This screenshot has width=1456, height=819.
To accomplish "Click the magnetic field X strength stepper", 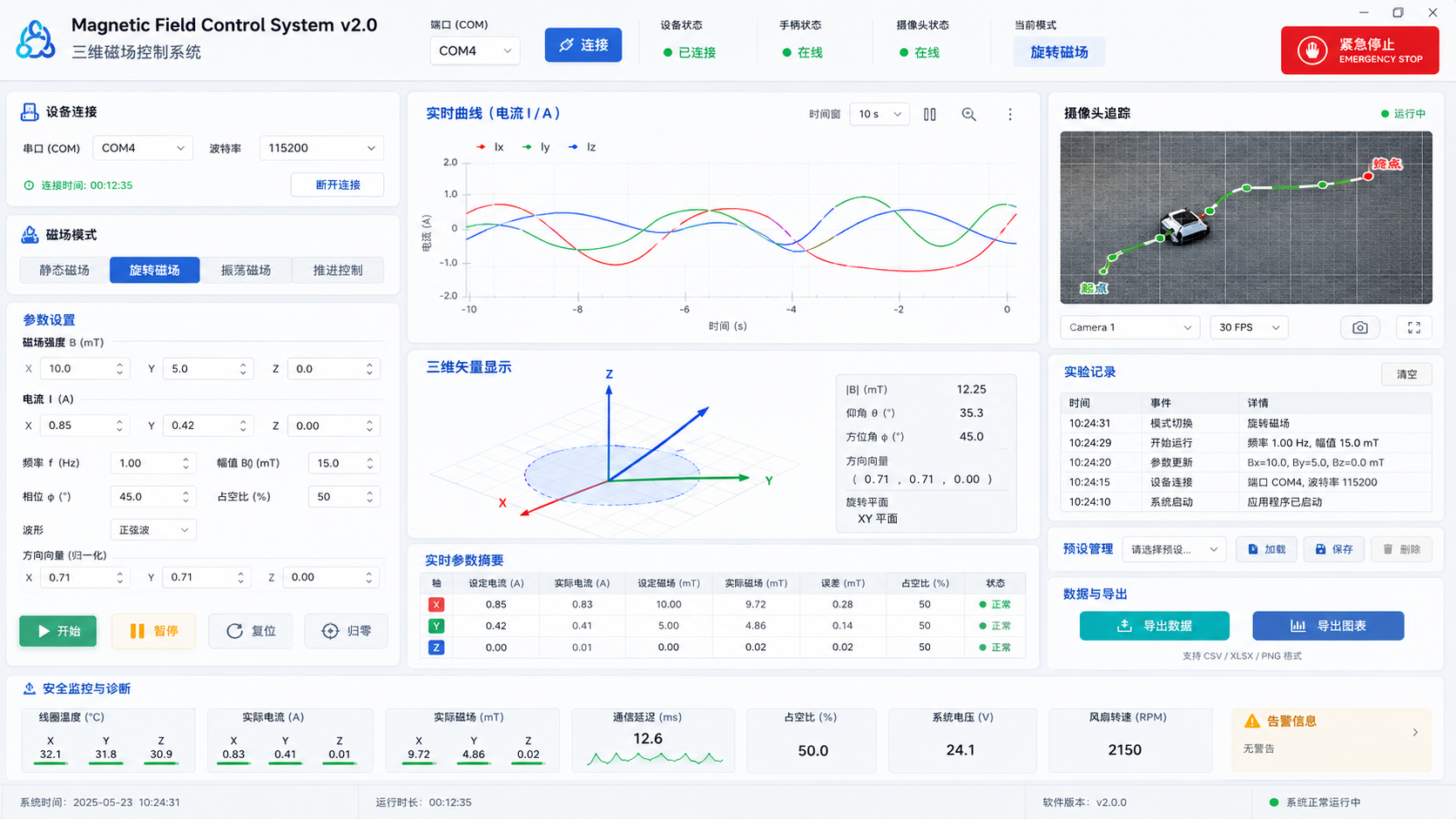I will click(x=119, y=369).
